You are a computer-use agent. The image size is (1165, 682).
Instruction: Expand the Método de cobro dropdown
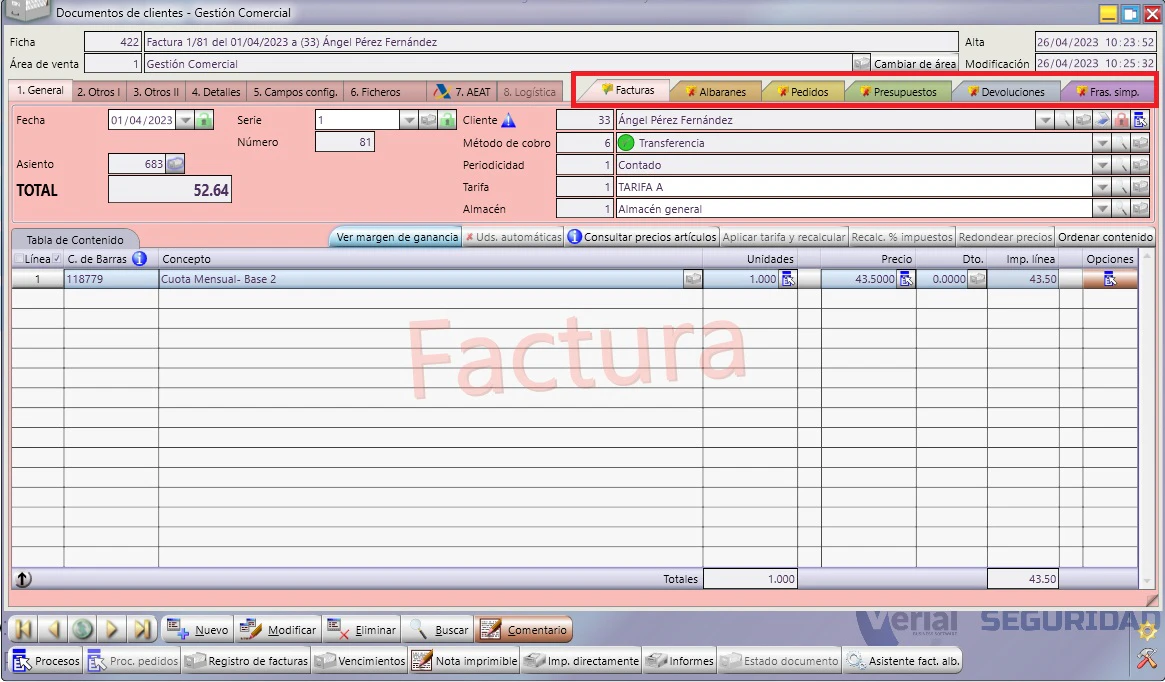coord(1101,143)
